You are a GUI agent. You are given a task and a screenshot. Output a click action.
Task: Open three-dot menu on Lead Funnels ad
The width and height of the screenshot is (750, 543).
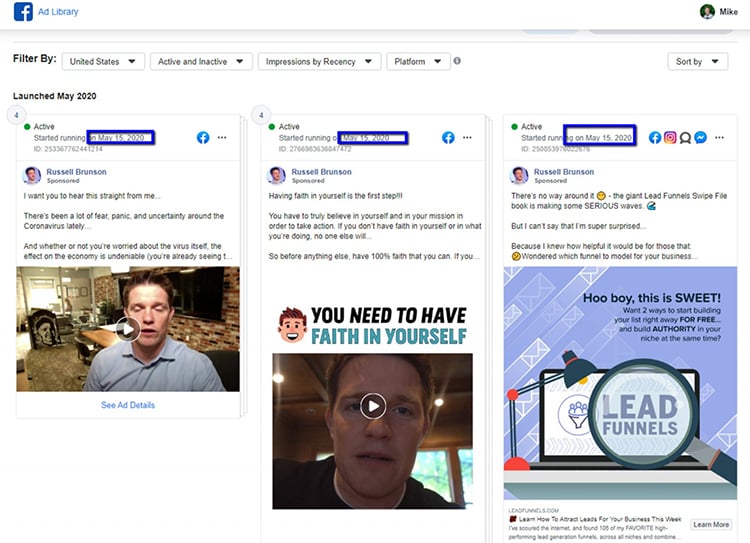pyautogui.click(x=719, y=138)
